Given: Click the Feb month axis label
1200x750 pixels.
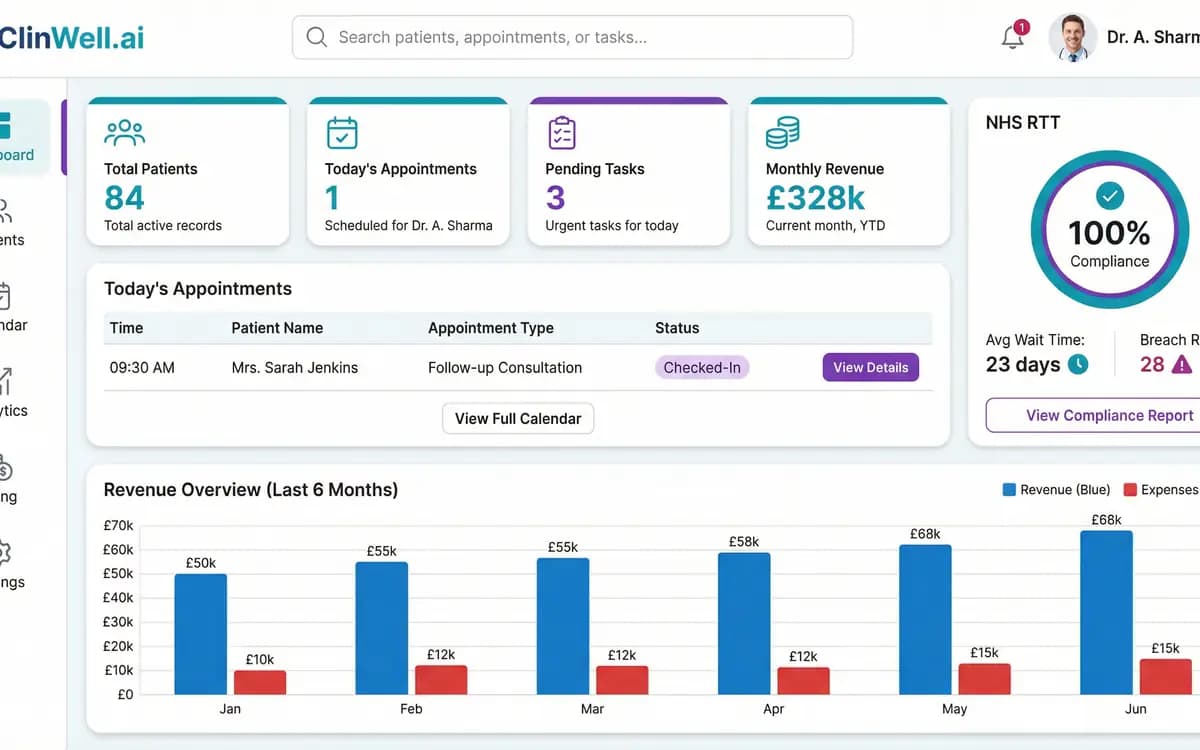Looking at the screenshot, I should coord(411,709).
